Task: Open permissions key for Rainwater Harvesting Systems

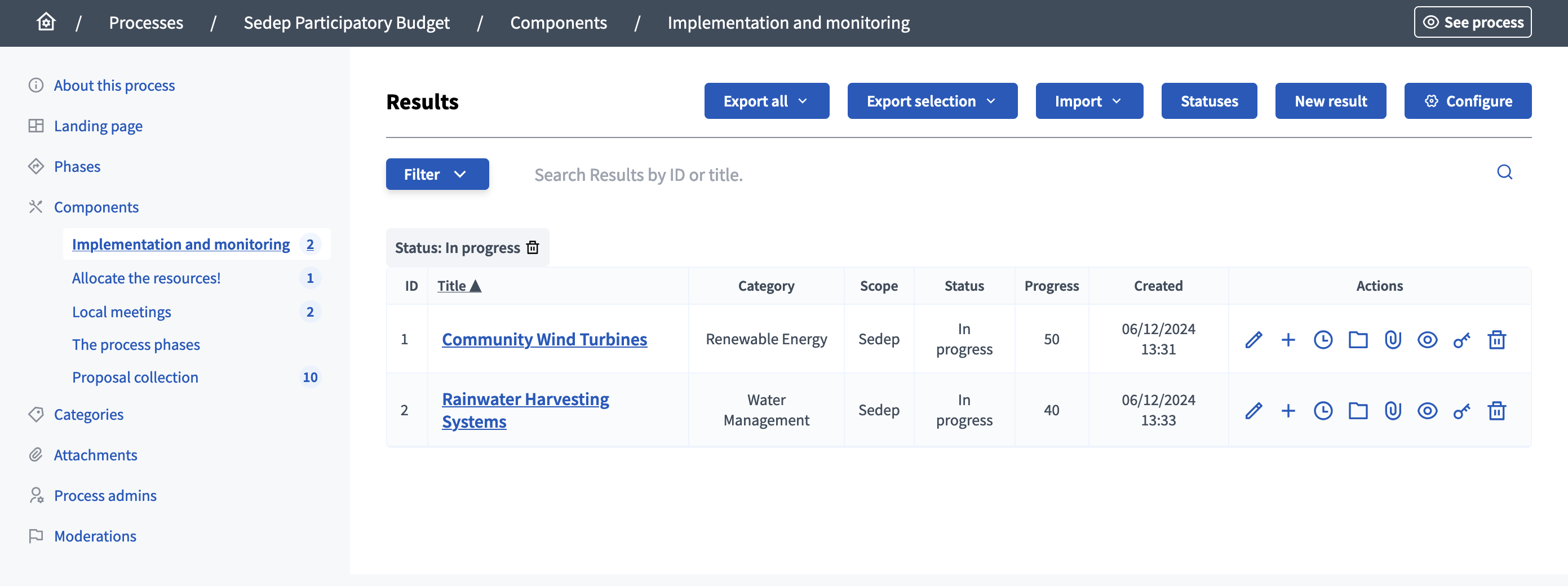Action: tap(1461, 411)
